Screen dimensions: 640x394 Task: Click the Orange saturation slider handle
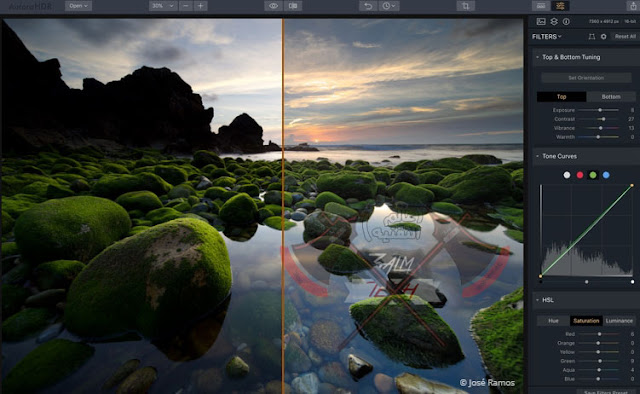coord(598,343)
